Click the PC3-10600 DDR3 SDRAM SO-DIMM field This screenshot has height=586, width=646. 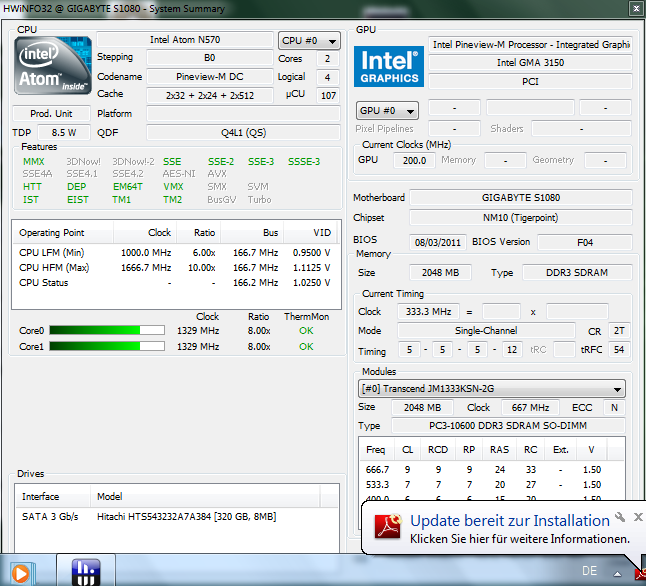tap(508, 425)
